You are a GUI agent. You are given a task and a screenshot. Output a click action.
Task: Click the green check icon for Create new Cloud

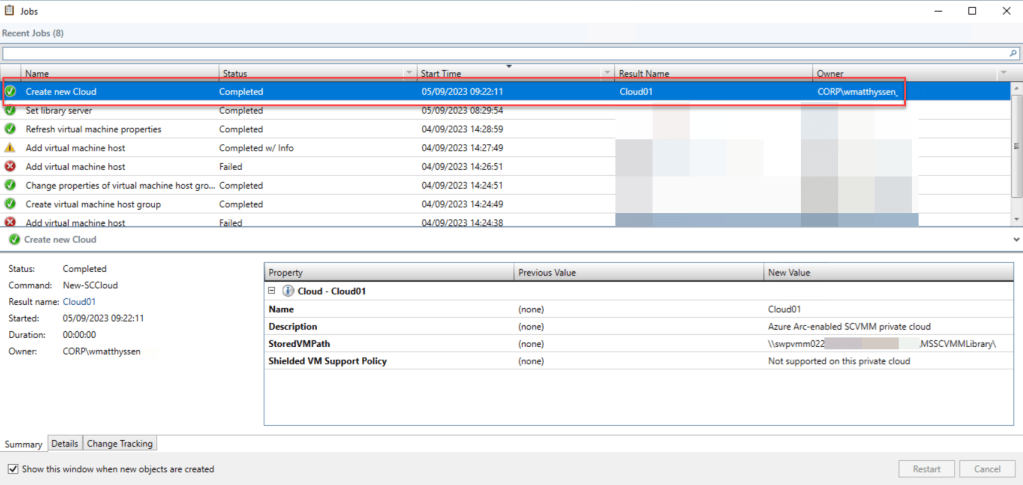pyautogui.click(x=11, y=91)
